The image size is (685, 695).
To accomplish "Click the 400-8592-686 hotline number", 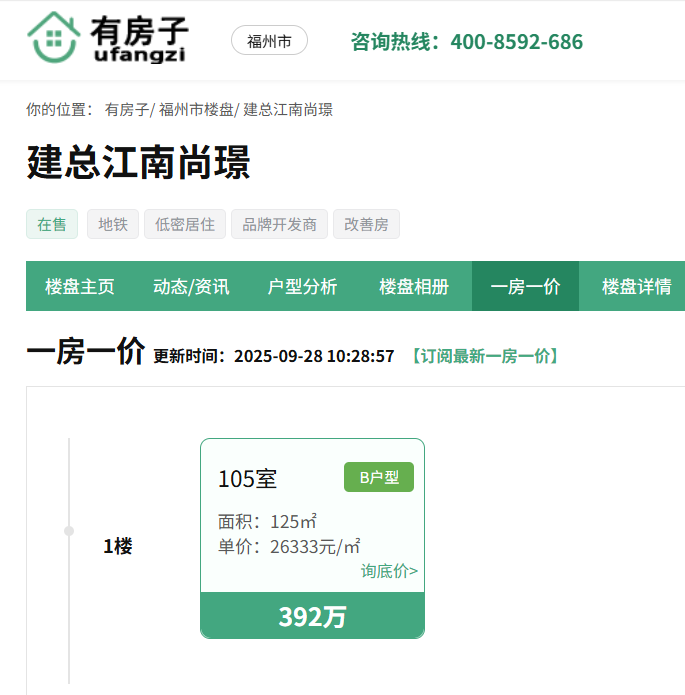I will pos(516,42).
